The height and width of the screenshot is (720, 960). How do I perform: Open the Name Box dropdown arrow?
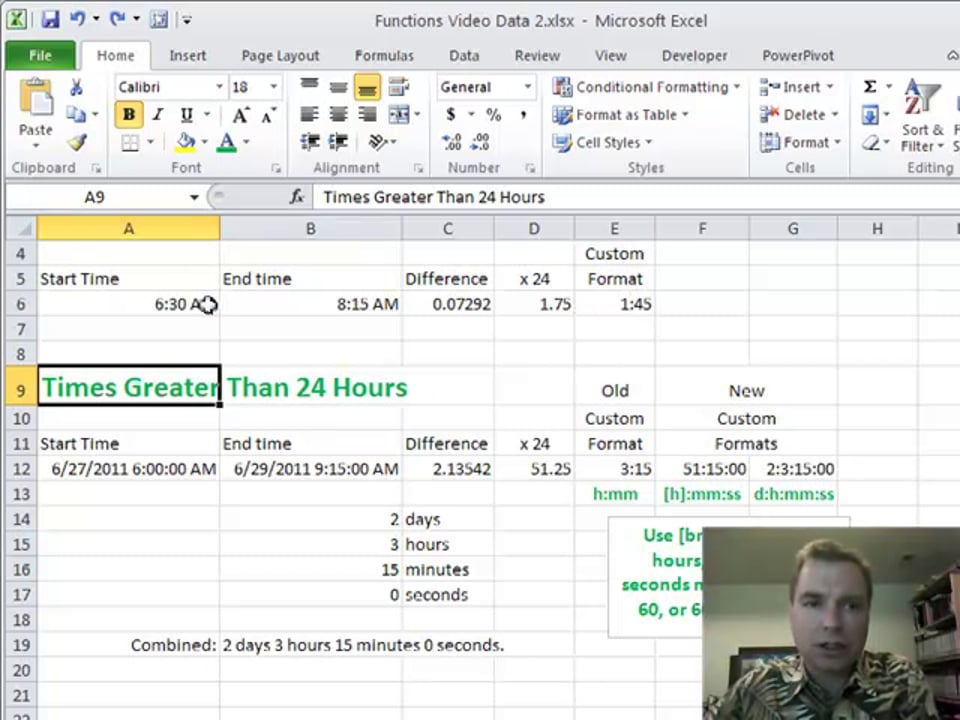(x=194, y=197)
